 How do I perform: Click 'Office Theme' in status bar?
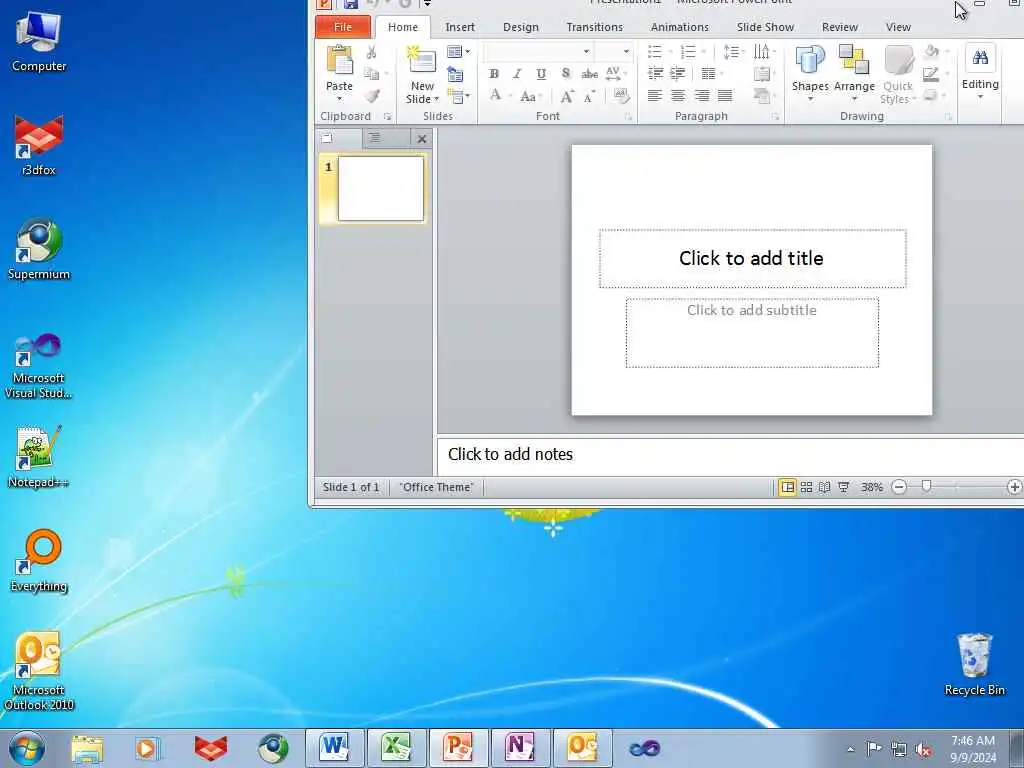click(436, 487)
